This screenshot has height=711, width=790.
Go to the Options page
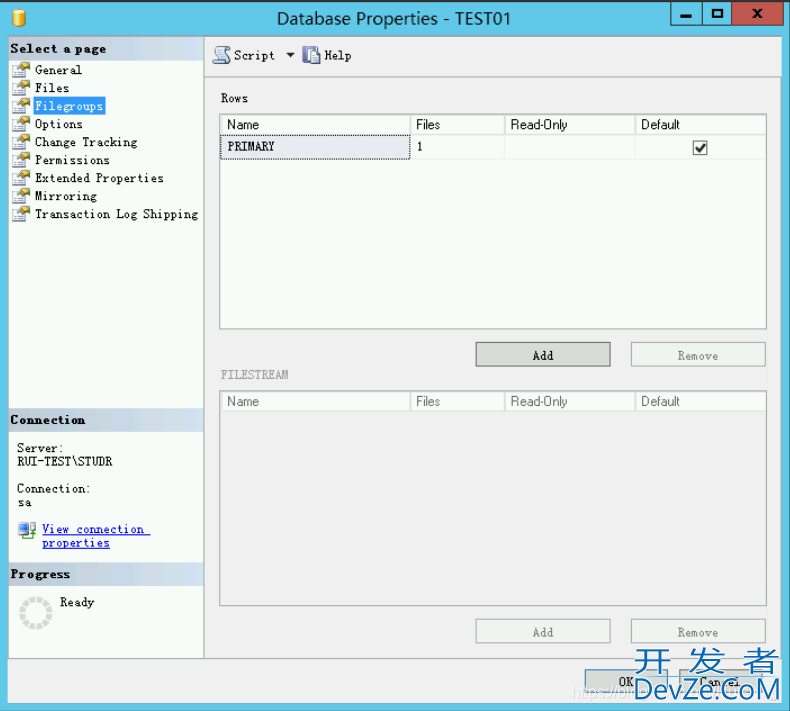(58, 124)
